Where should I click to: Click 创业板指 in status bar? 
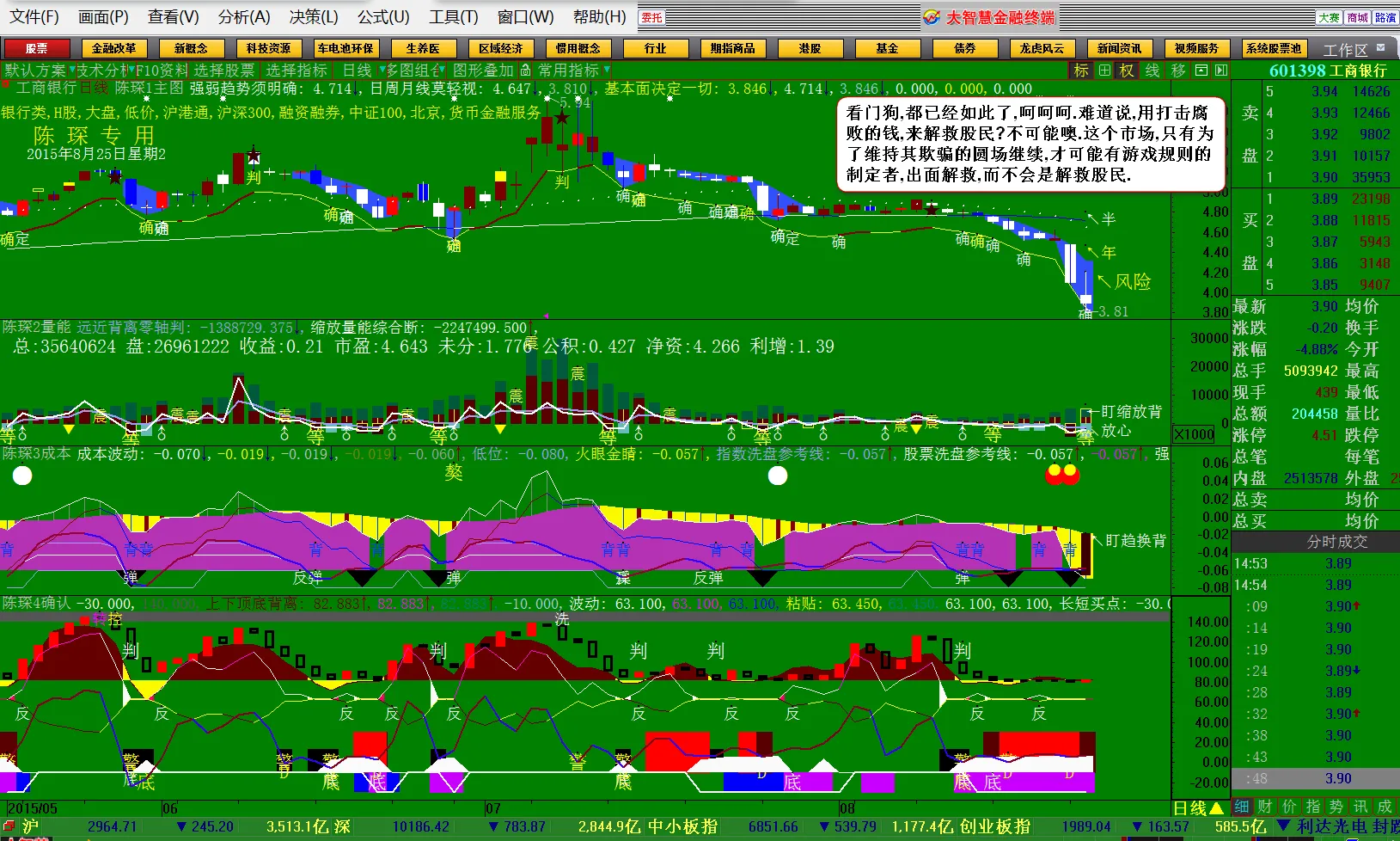995,826
